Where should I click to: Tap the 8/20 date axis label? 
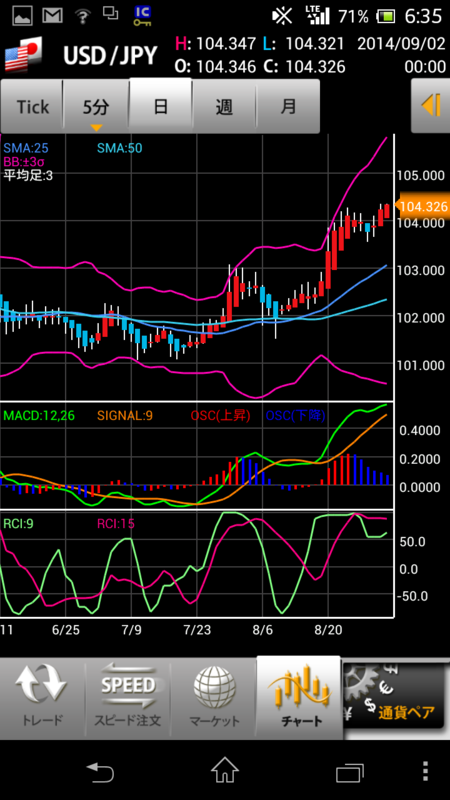coord(329,630)
